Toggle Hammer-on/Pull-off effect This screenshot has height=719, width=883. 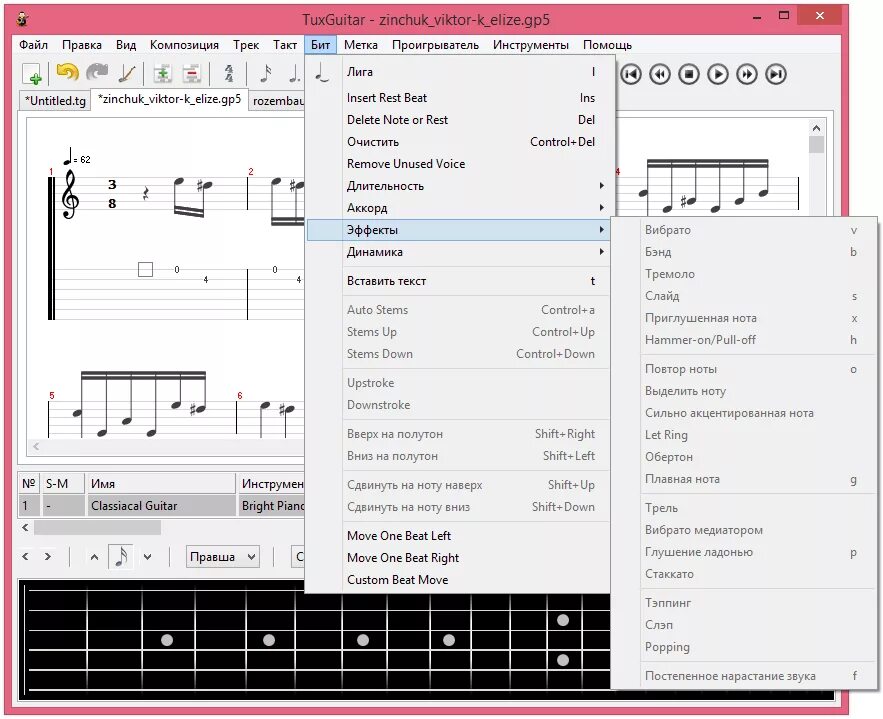[x=744, y=340]
